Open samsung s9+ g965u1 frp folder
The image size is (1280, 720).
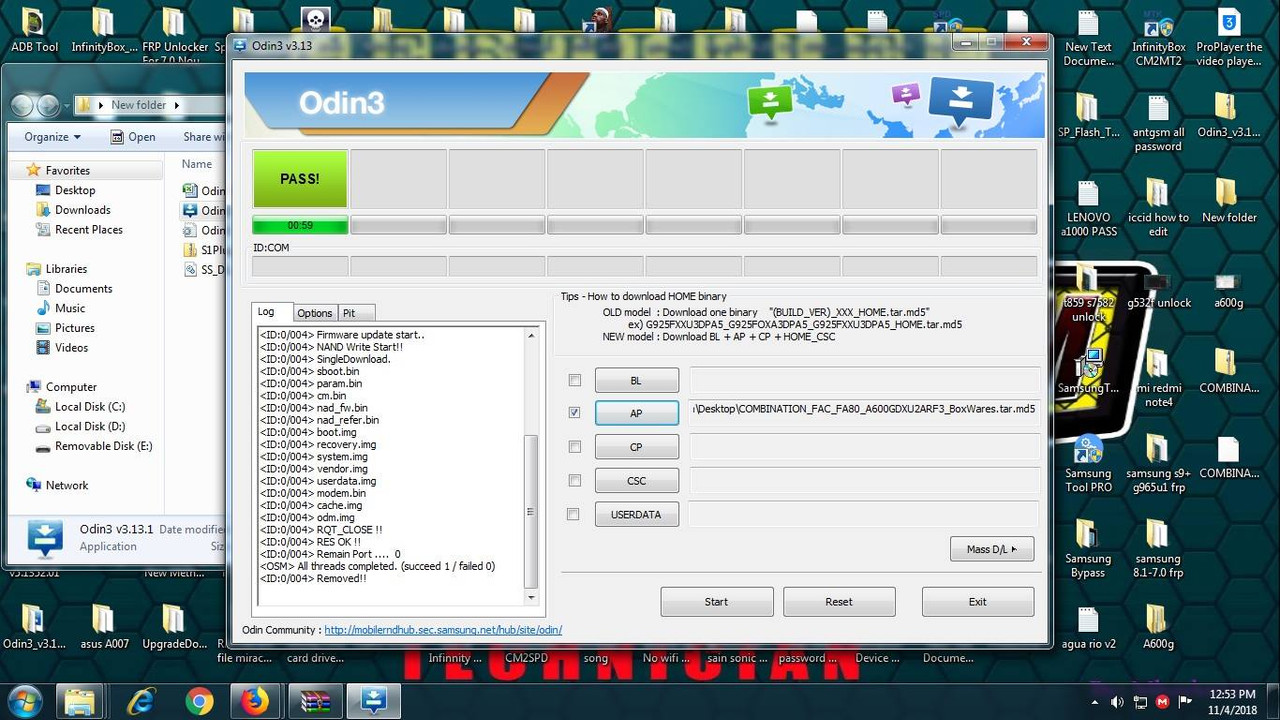click(x=1158, y=464)
